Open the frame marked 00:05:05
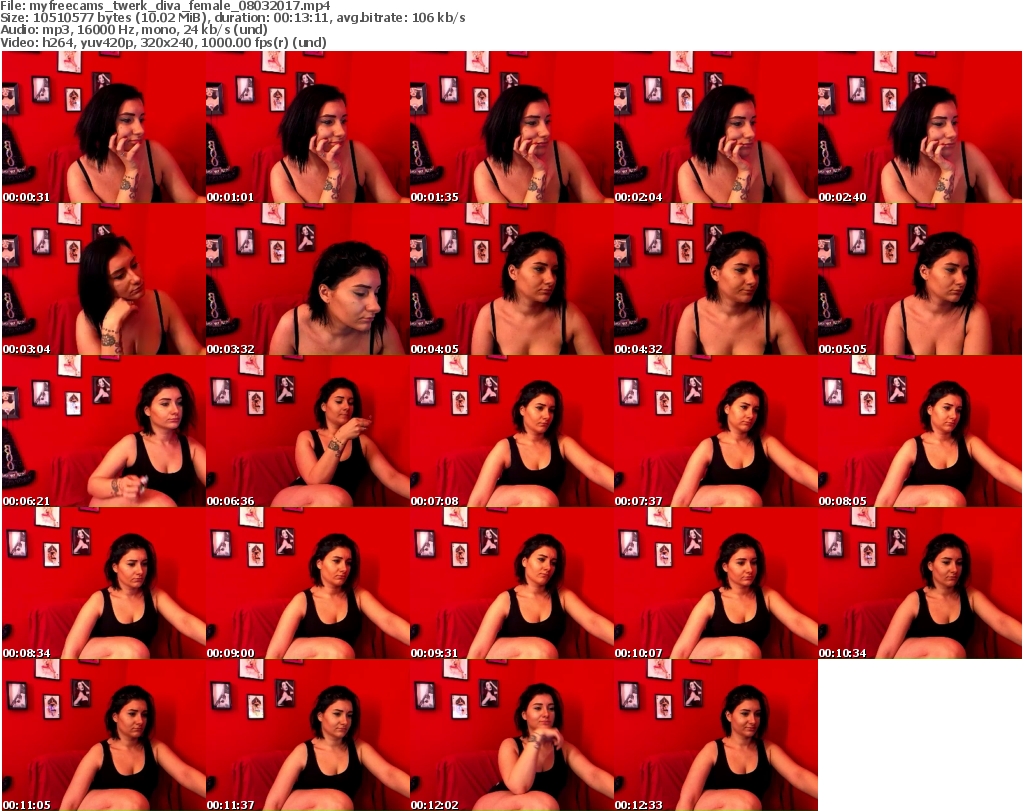The height and width of the screenshot is (811, 1024). click(x=920, y=279)
